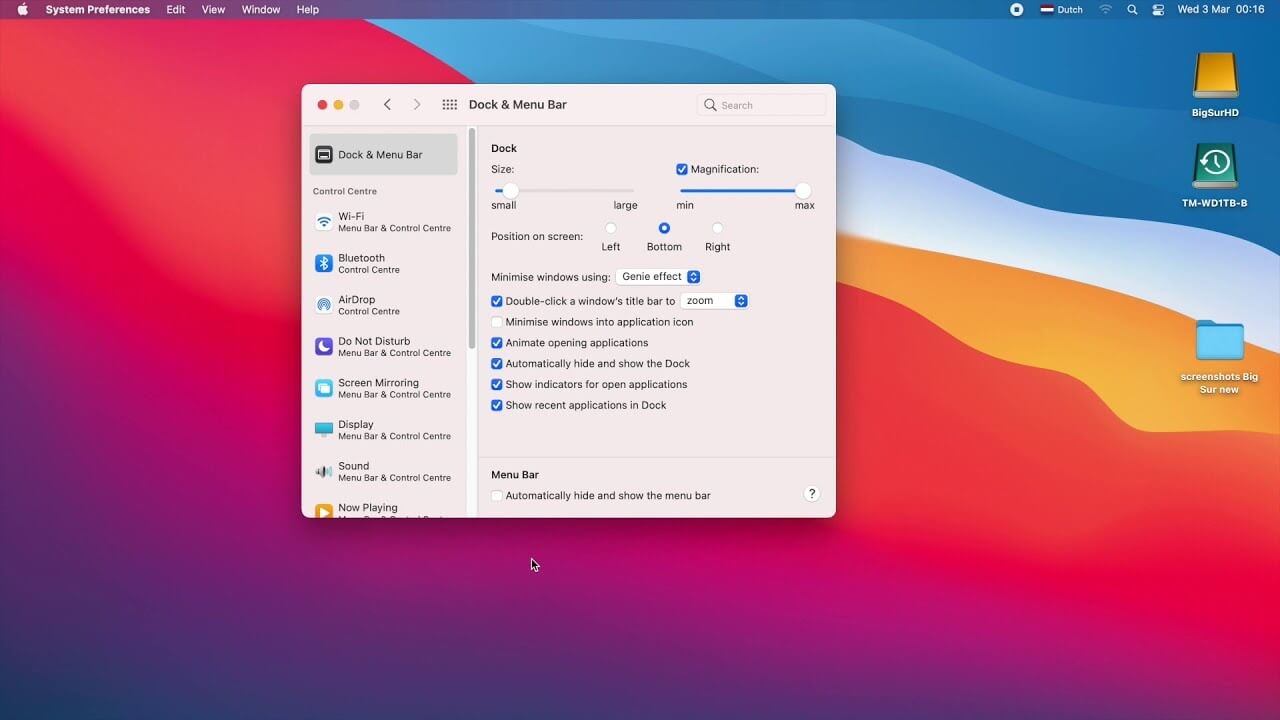Open the zoom title bar action dropdown
Viewport: 1280px width, 720px height.
[x=714, y=301]
